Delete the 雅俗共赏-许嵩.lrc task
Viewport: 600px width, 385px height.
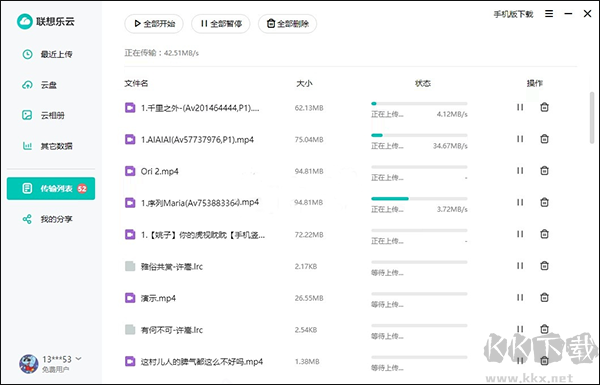click(x=544, y=266)
